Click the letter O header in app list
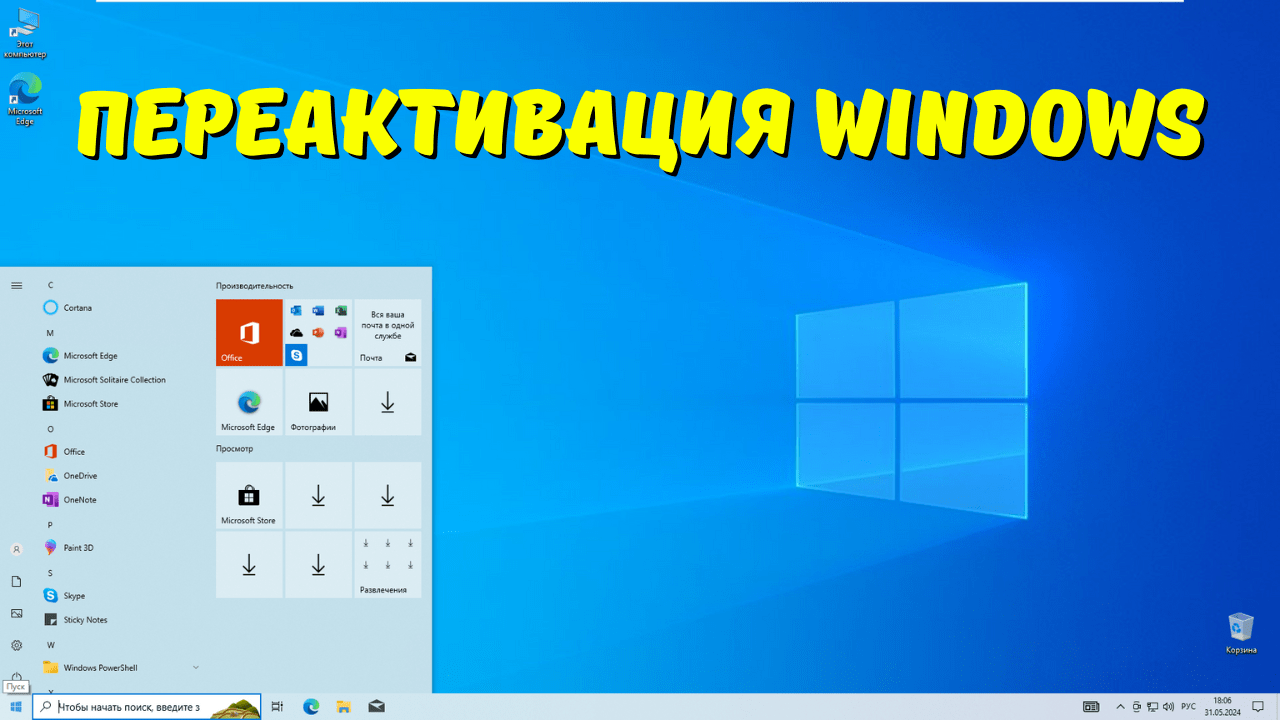The image size is (1280, 720). tap(50, 429)
